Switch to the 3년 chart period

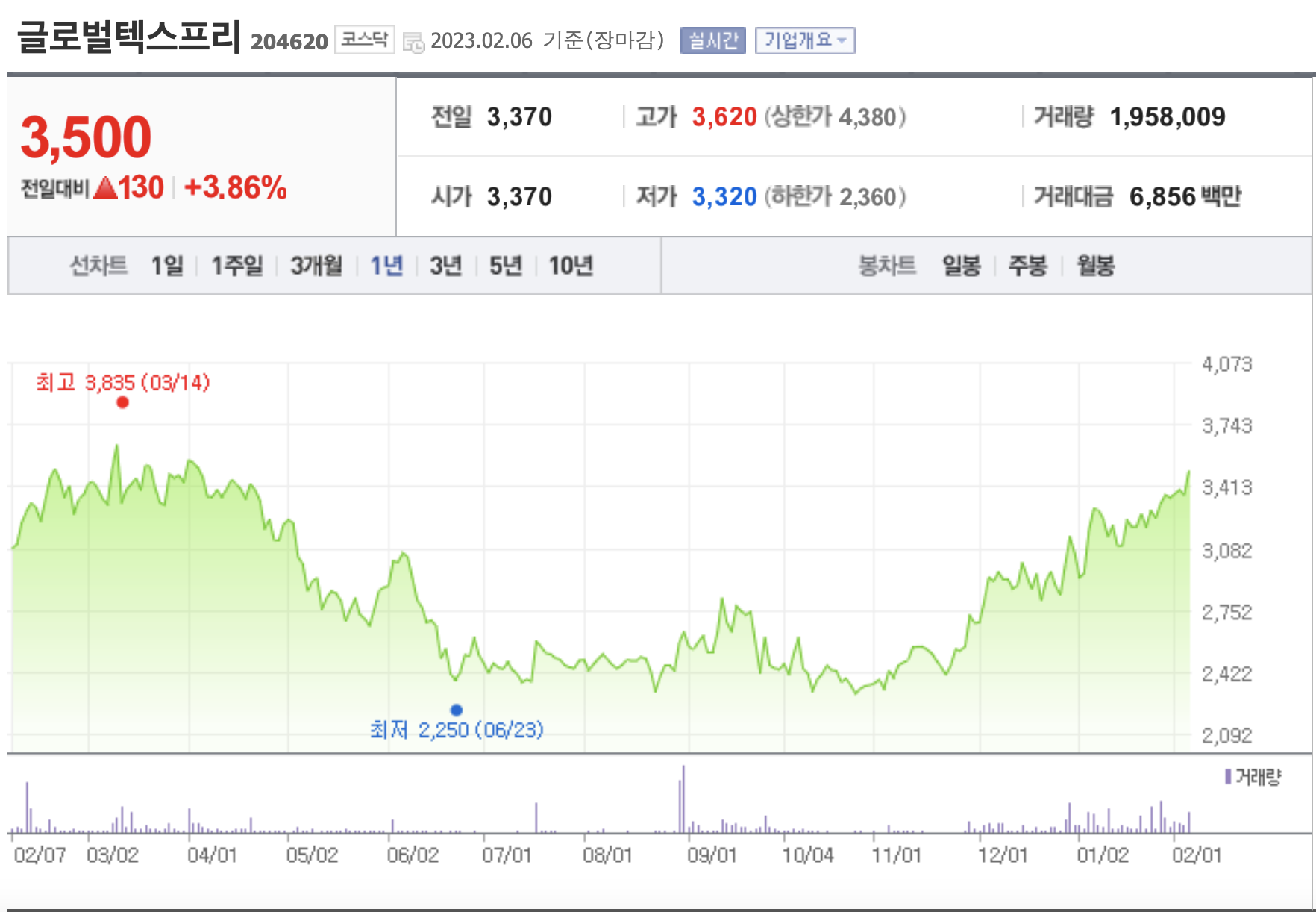(x=445, y=266)
